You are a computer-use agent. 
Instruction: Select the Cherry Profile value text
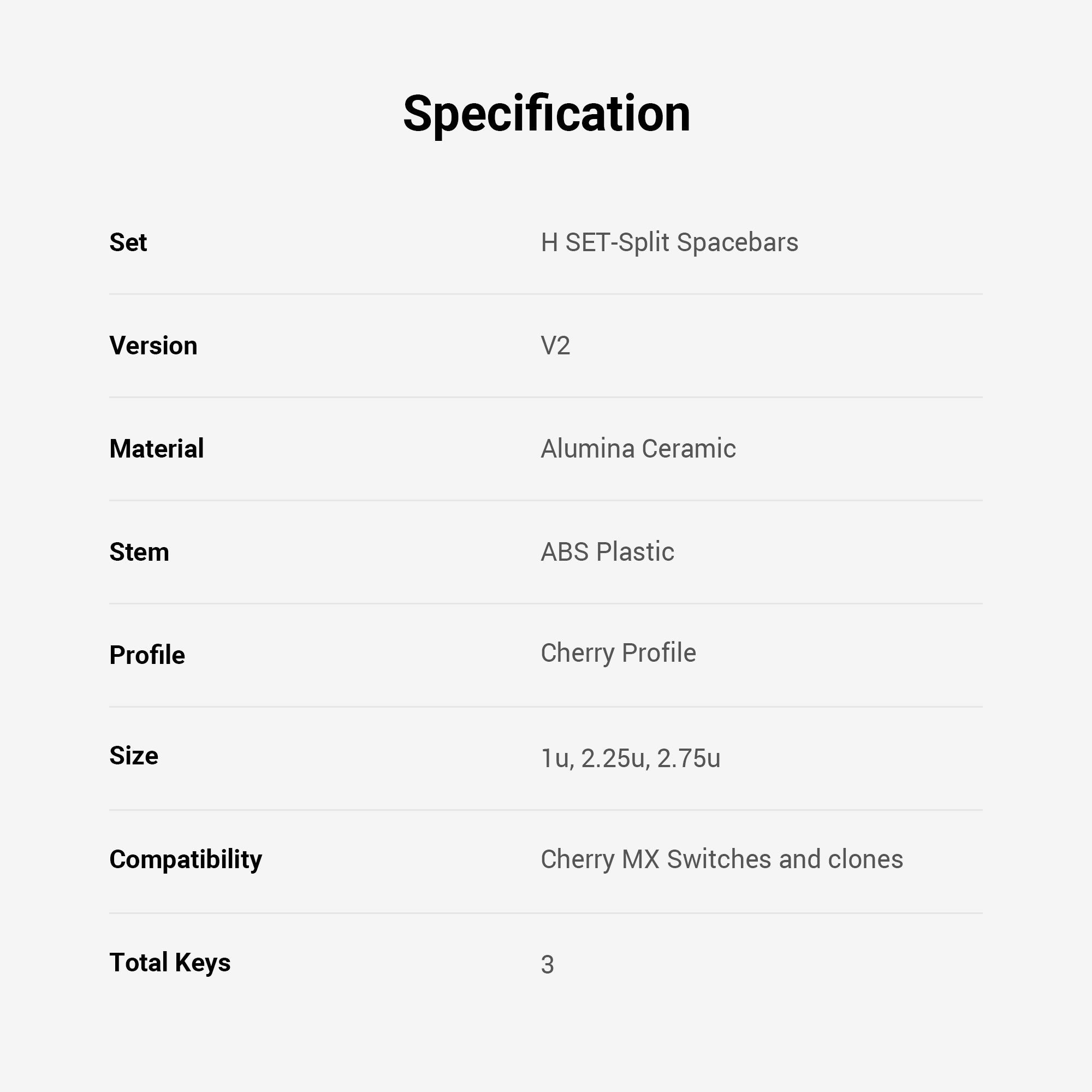coord(619,653)
